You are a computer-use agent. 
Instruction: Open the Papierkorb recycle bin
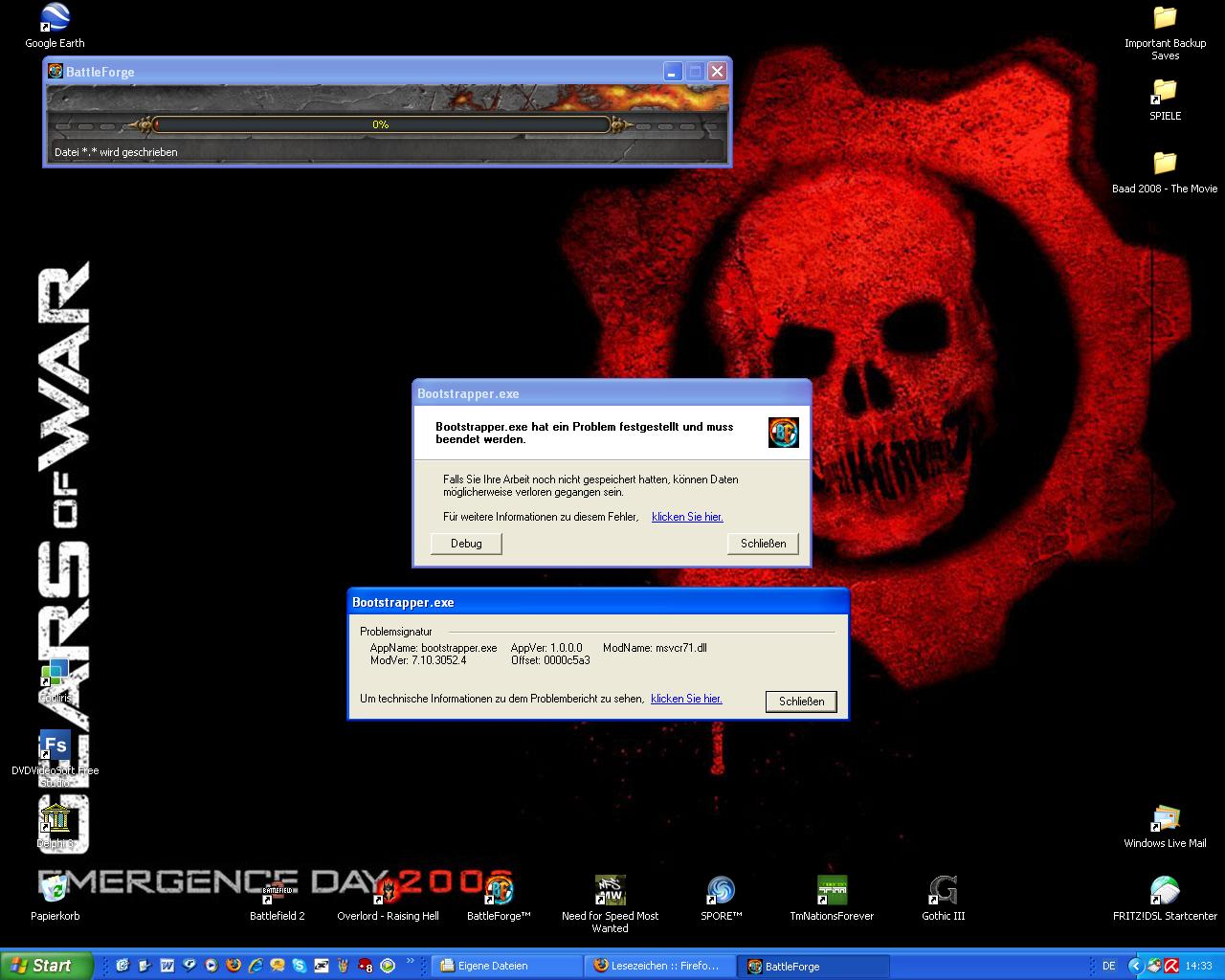tap(55, 899)
